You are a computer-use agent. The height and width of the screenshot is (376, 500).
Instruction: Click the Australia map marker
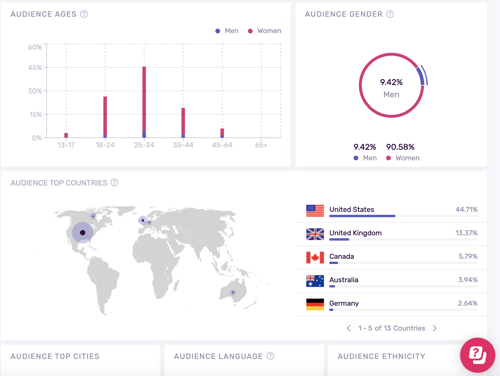(233, 292)
